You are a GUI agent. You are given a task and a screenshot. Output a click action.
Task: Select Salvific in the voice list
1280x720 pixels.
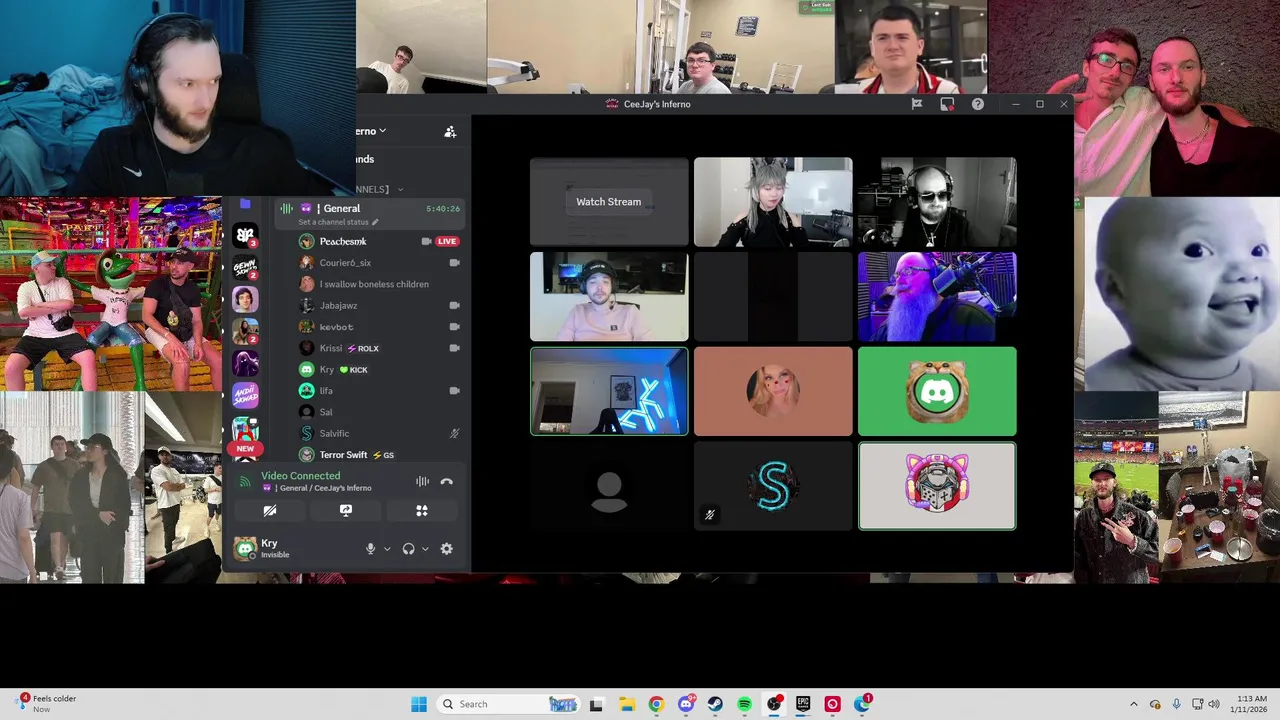tap(334, 433)
